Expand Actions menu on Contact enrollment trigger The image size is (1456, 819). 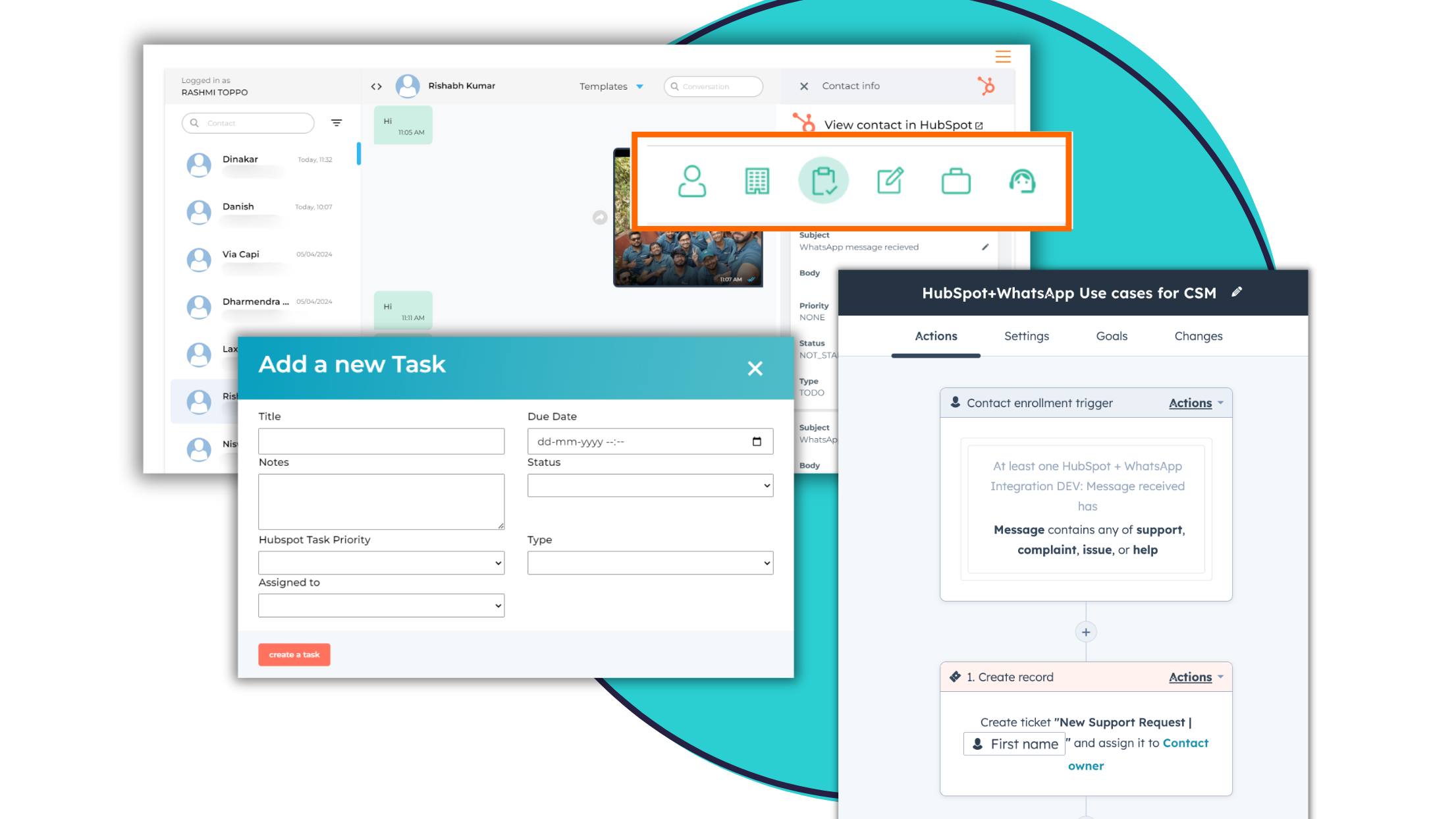(x=1196, y=403)
